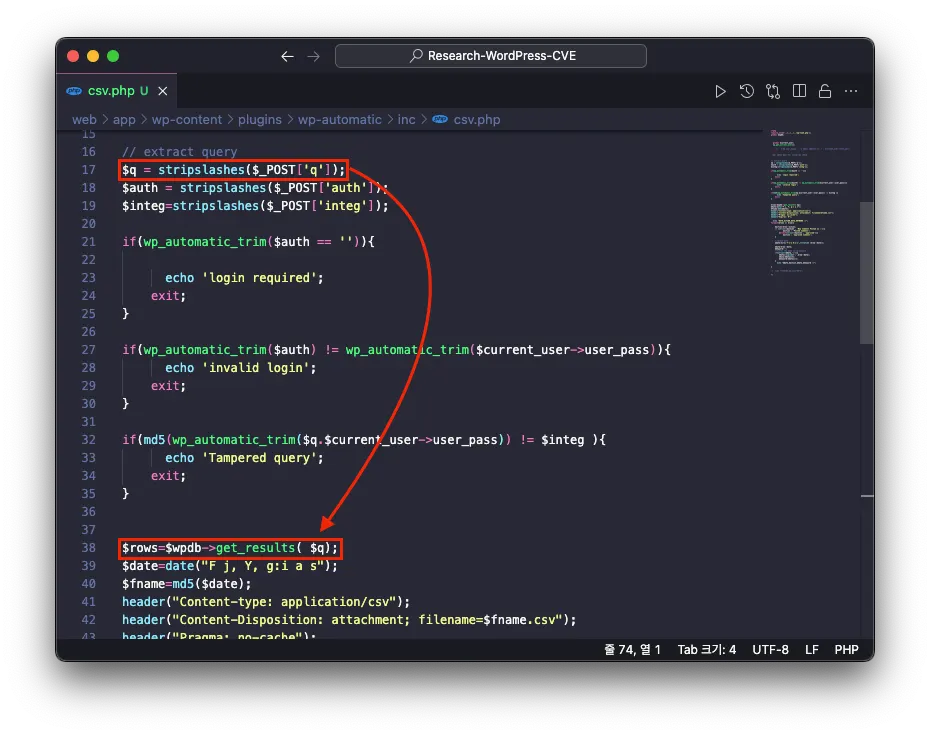
Task: Split the editor to the right
Action: tap(799, 91)
